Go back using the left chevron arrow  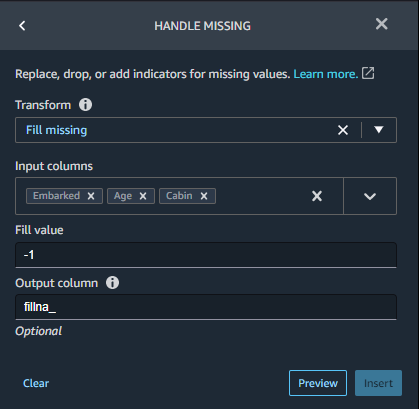pyautogui.click(x=22, y=26)
